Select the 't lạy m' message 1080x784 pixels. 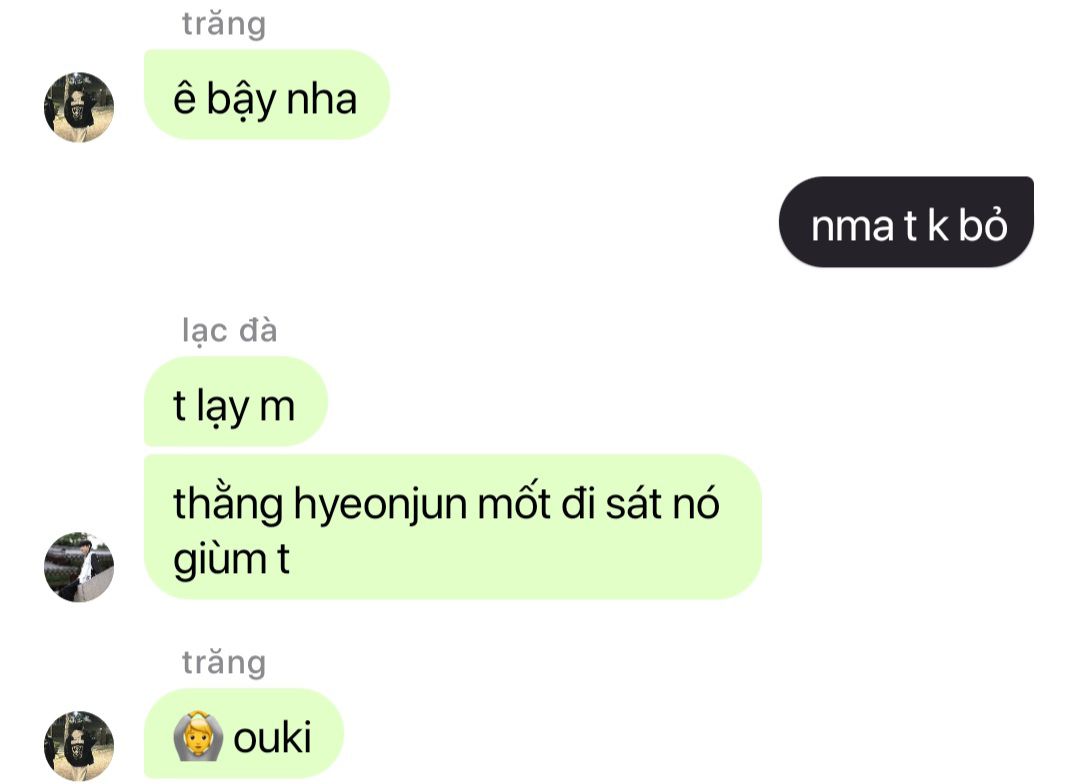[236, 401]
